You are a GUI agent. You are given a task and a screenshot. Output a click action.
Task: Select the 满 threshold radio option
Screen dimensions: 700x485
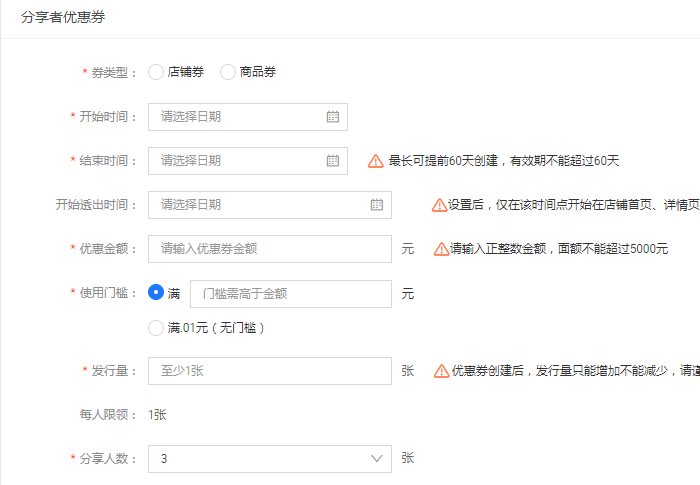click(x=156, y=293)
